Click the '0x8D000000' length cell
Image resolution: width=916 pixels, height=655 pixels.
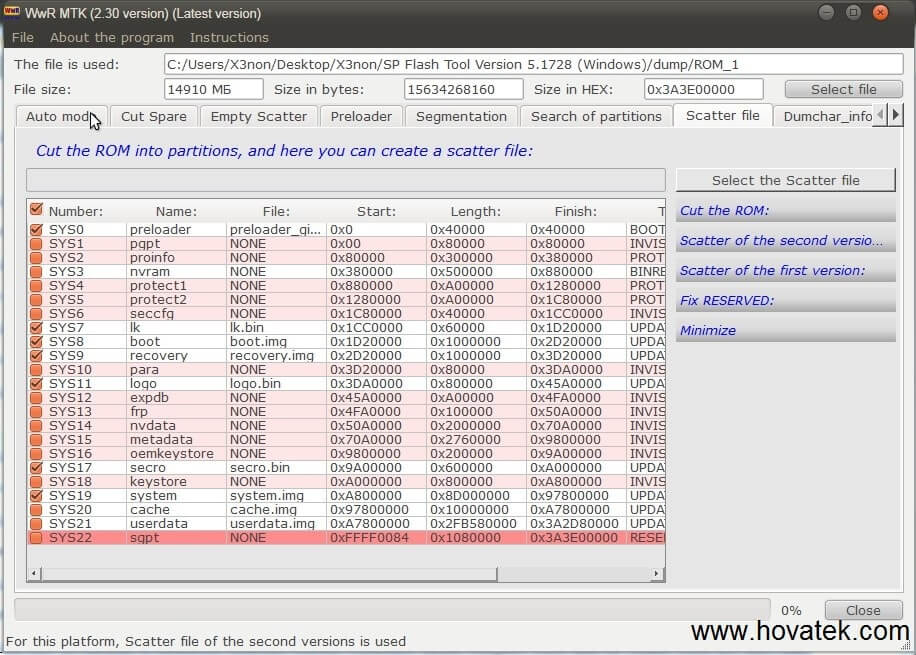coord(476,496)
